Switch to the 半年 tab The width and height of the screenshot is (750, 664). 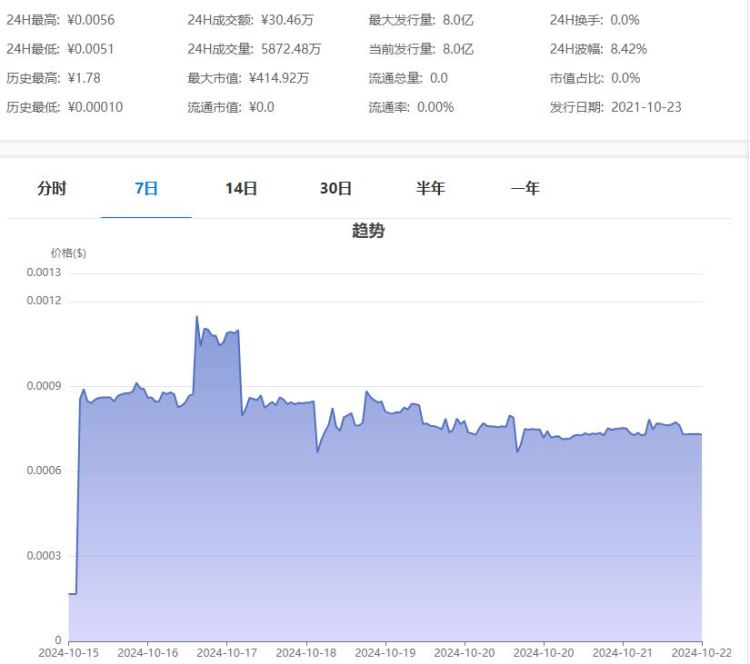coord(430,188)
